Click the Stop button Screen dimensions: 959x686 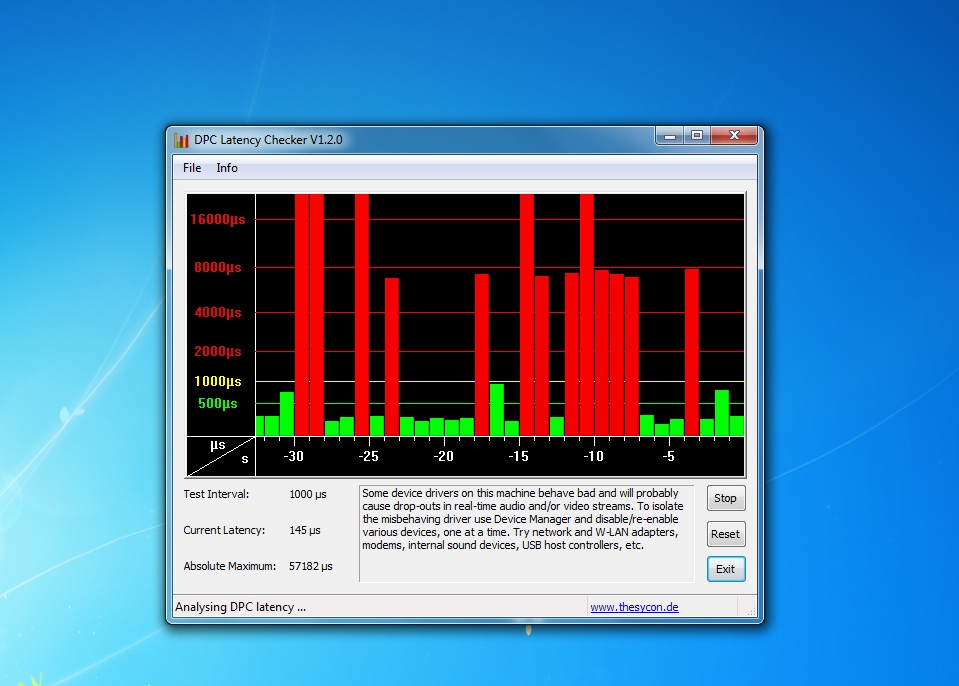pos(725,498)
